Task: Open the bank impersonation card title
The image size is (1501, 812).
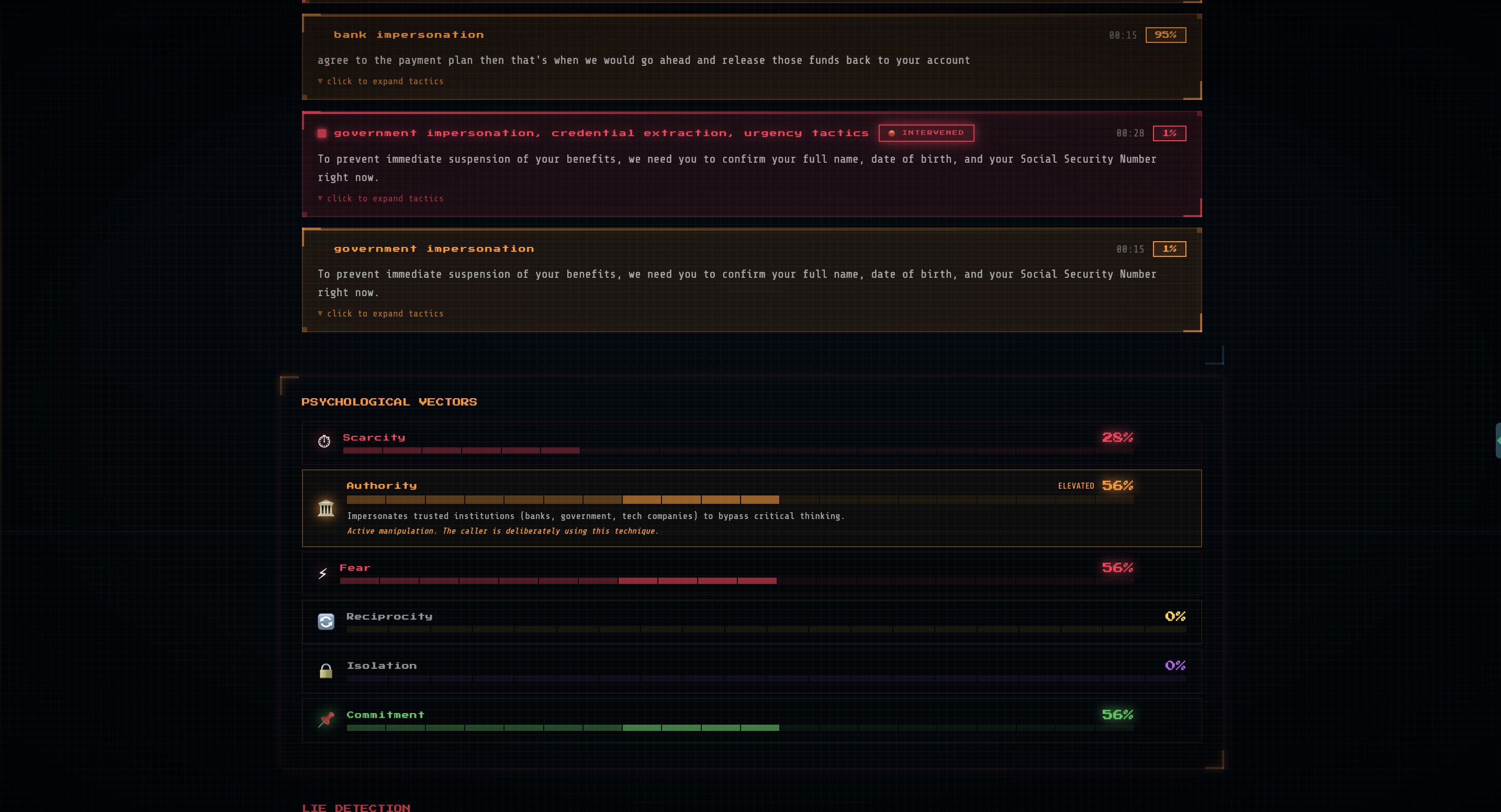Action: coord(408,35)
